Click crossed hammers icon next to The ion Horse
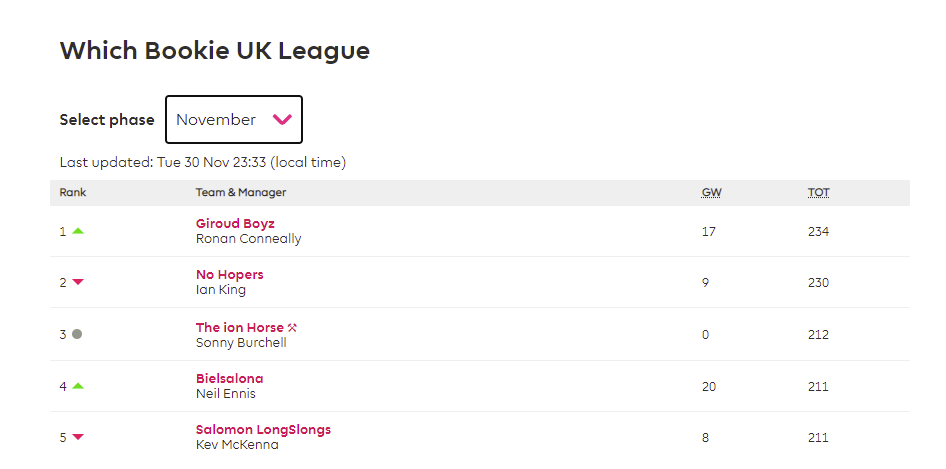The height and width of the screenshot is (469, 946). [x=292, y=328]
